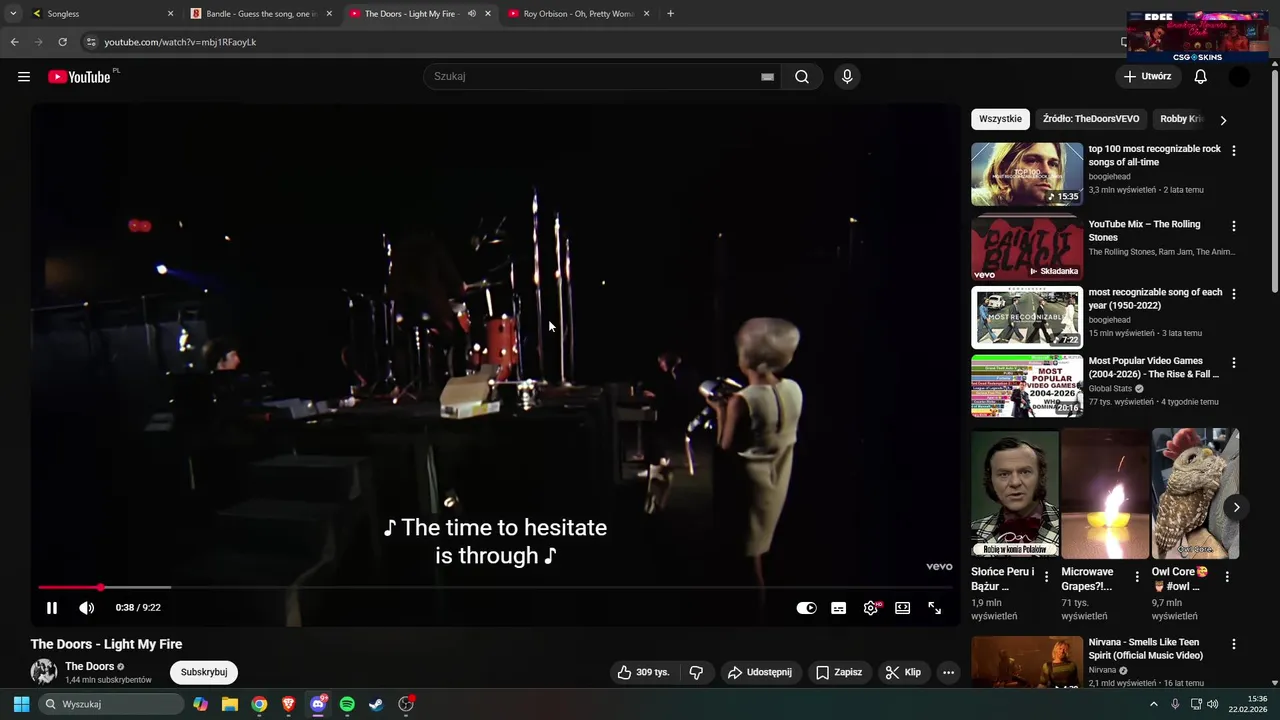Open Paint It Black mix thumbnail
1280x720 pixels.
pos(1027,247)
